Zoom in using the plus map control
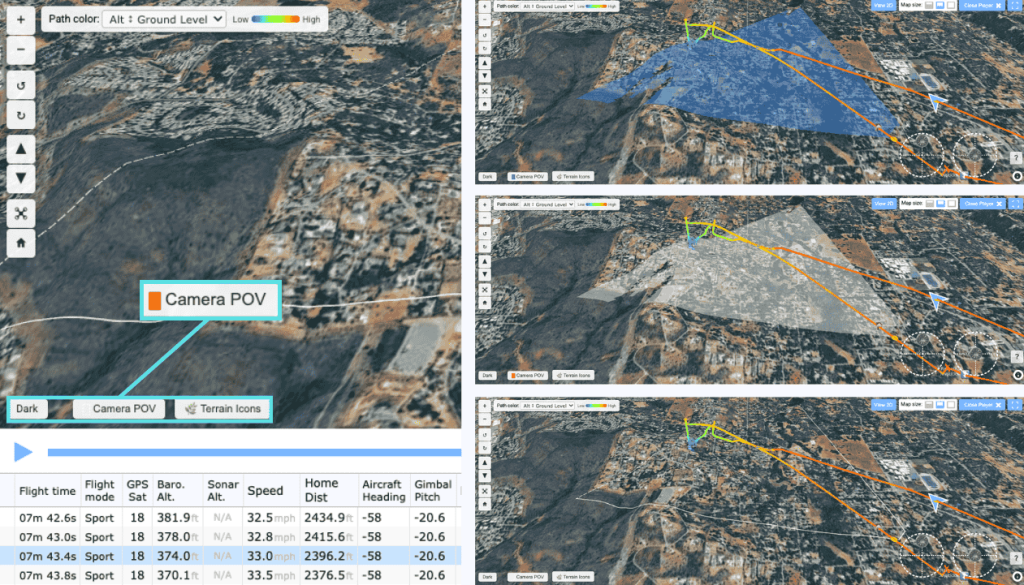This screenshot has height=585, width=1024. click(20, 20)
